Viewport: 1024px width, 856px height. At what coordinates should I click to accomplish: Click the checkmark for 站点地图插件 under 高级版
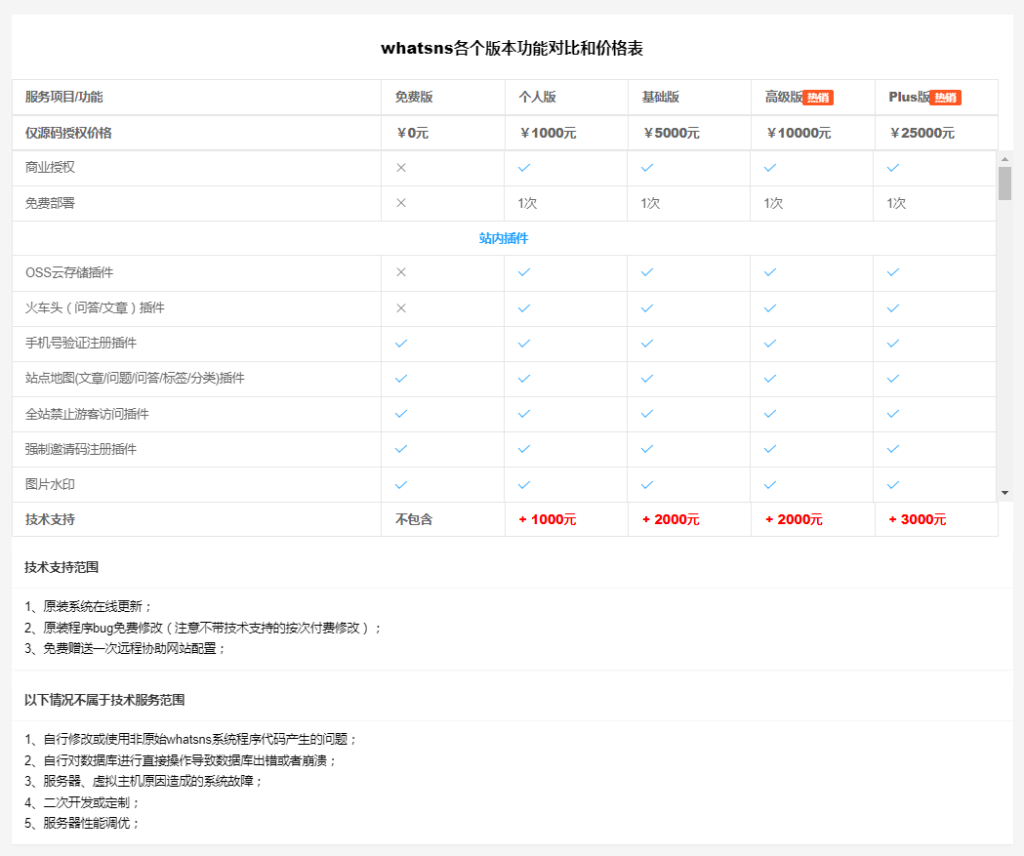click(x=770, y=379)
